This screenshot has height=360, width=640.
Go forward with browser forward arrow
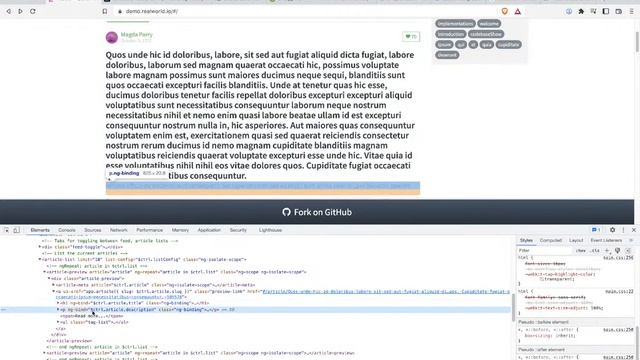(20, 11)
